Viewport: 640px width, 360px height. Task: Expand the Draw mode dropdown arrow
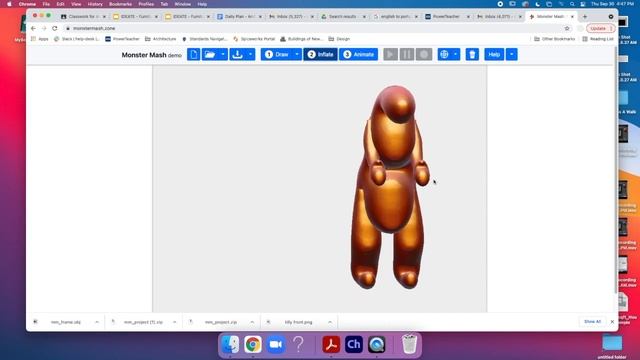(x=297, y=54)
